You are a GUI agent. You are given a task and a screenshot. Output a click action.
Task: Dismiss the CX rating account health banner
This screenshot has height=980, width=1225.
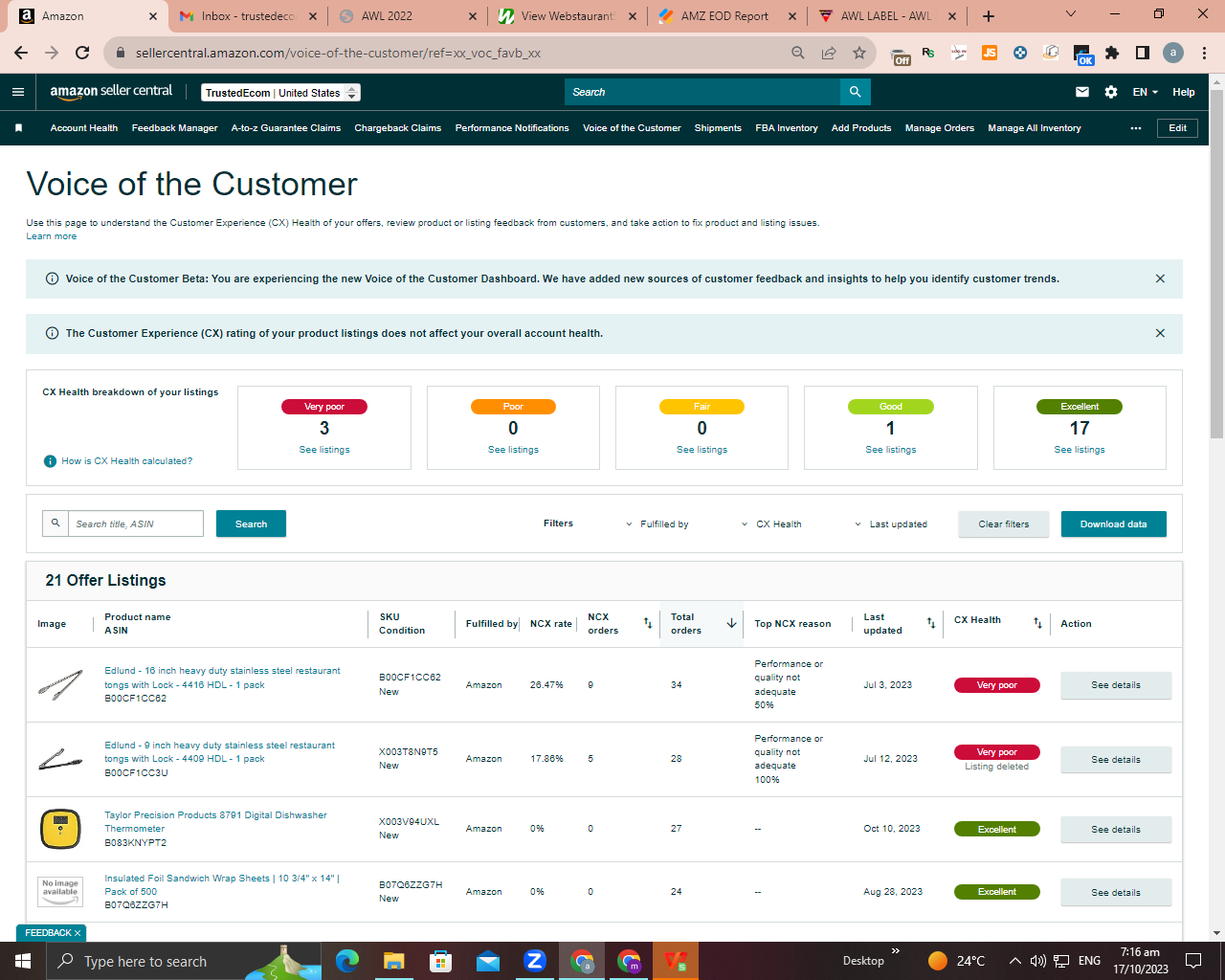tap(1160, 333)
